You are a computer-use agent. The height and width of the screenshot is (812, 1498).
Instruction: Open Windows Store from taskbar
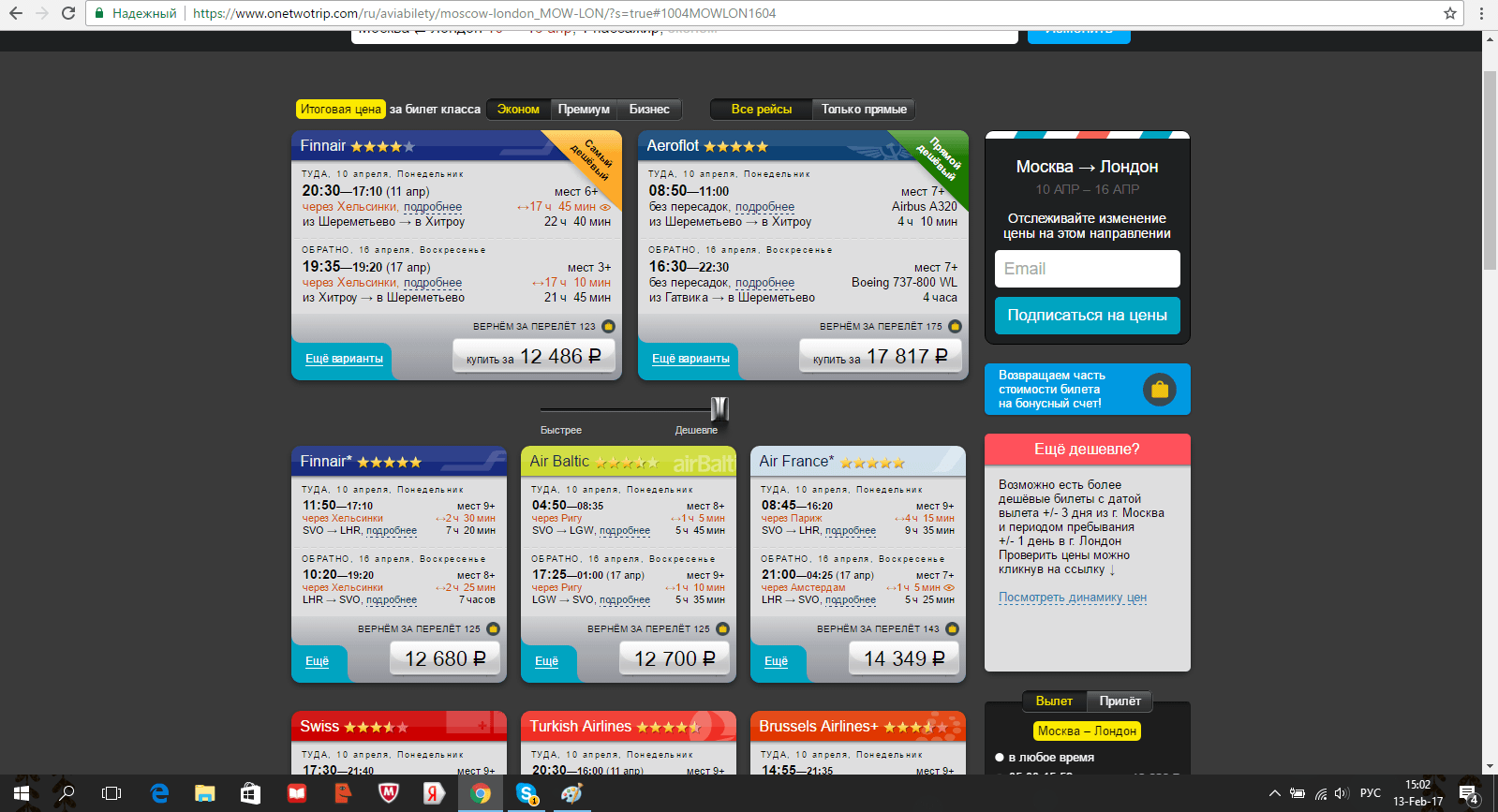point(250,793)
